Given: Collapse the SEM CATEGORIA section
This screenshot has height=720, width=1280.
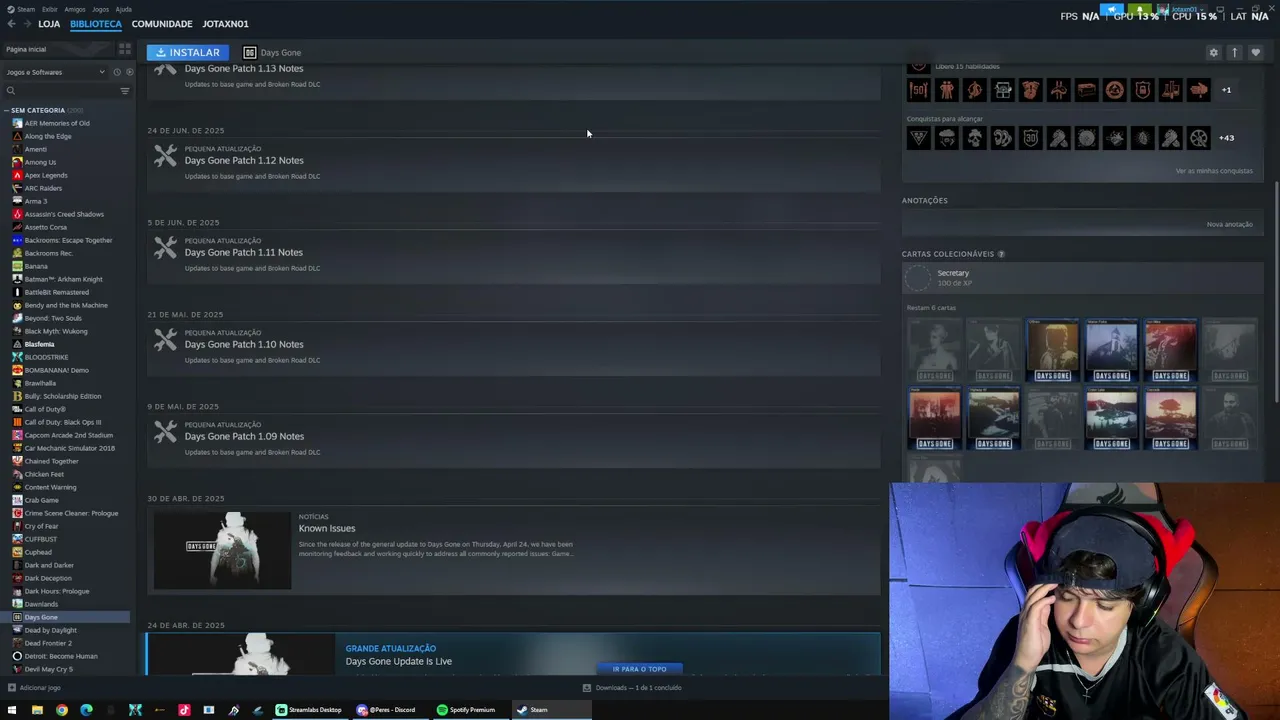Looking at the screenshot, I should (x=7, y=110).
